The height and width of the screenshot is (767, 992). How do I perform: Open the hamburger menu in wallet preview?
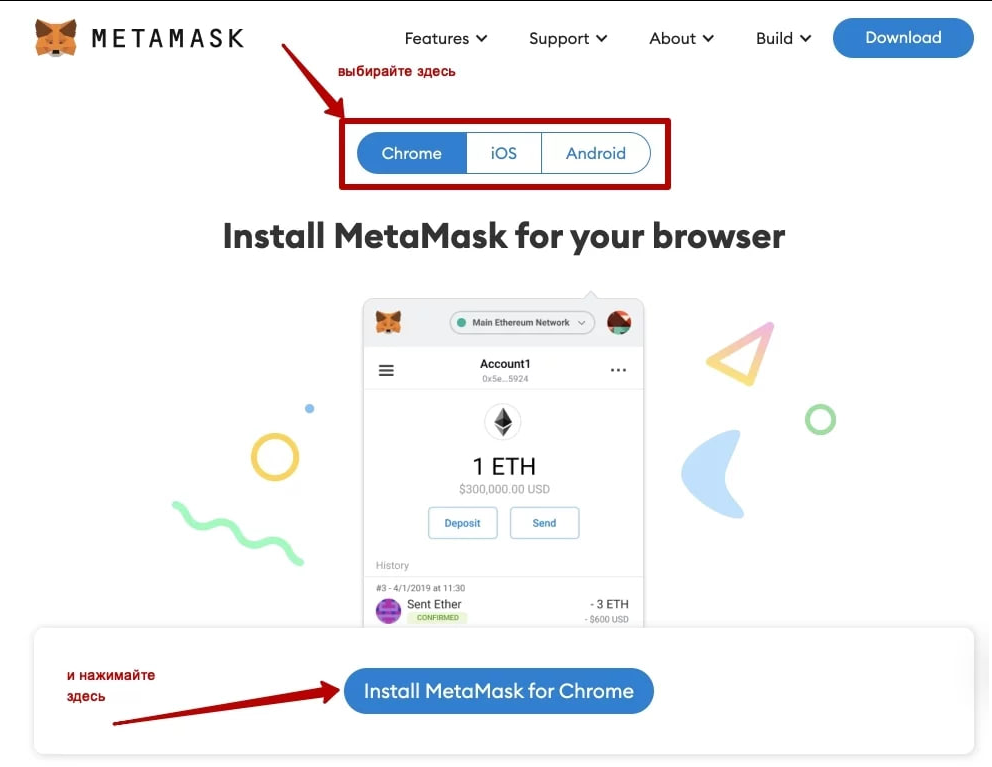[386, 370]
